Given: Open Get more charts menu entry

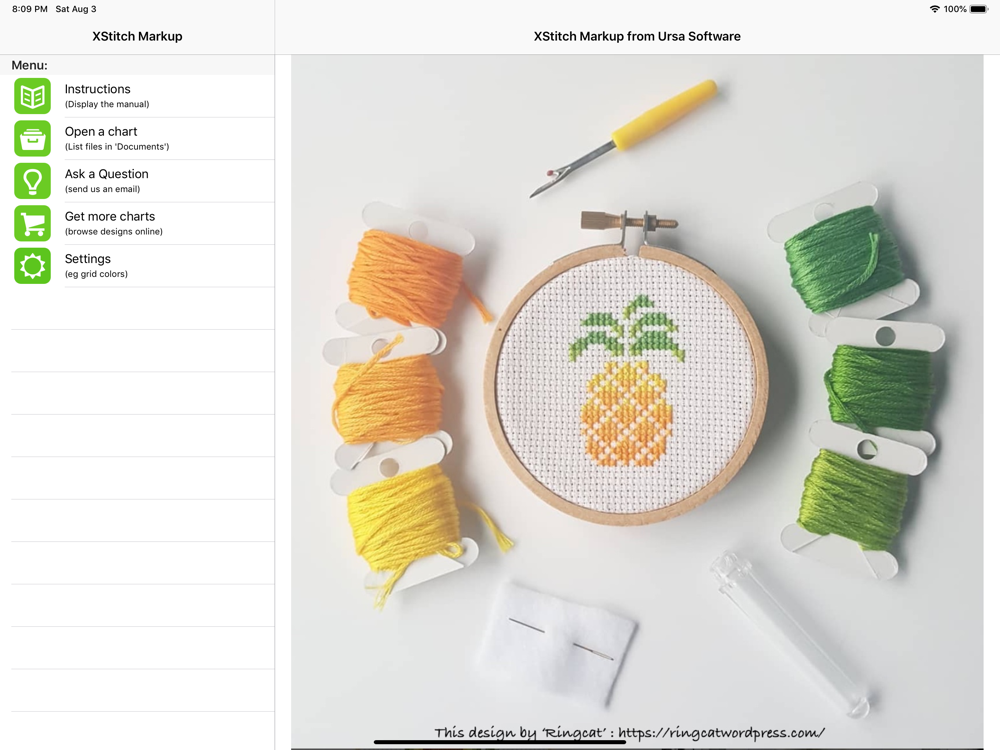Looking at the screenshot, I should pyautogui.click(x=143, y=223).
